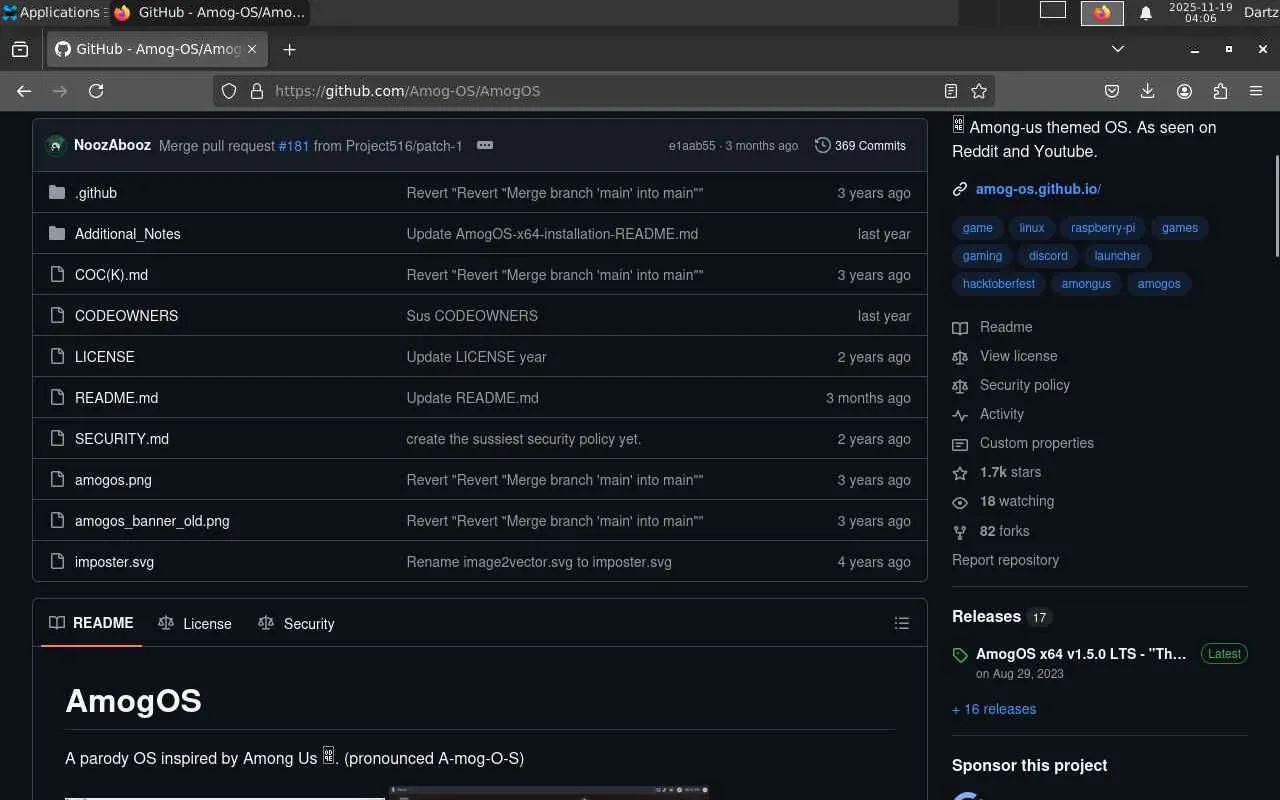
Task: Select the hacktoberfest topic tag
Action: (x=999, y=284)
